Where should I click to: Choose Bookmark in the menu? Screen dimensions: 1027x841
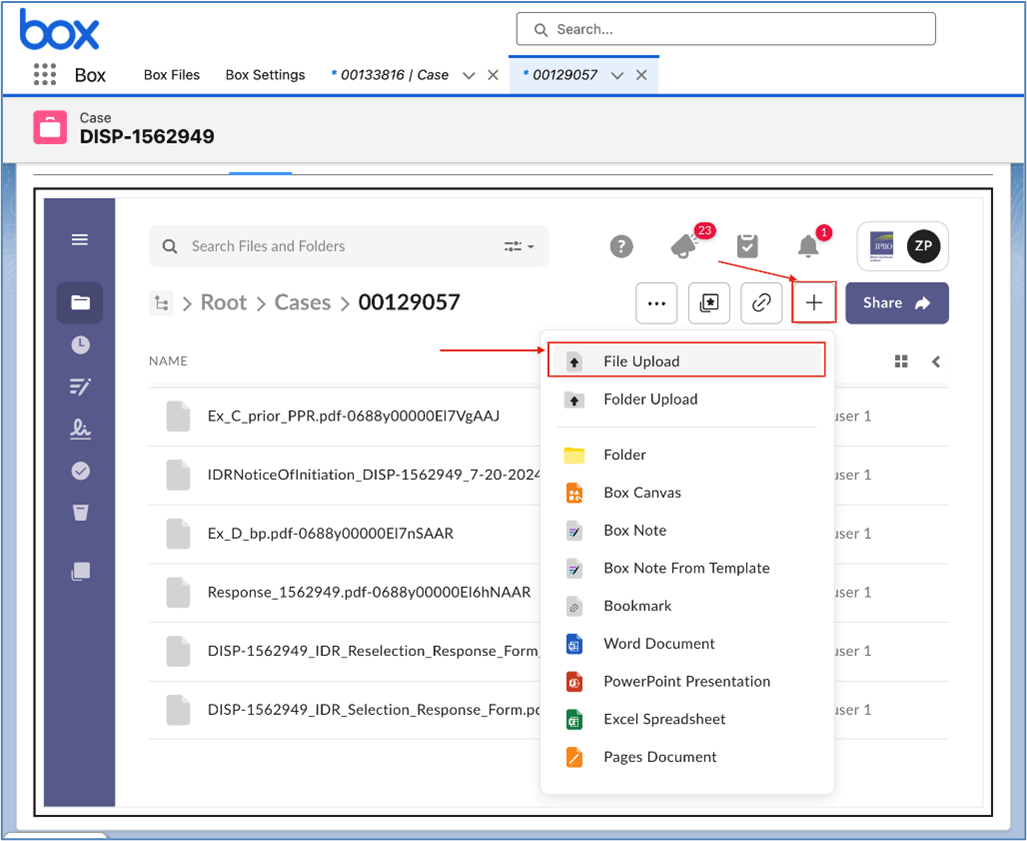[686, 606]
